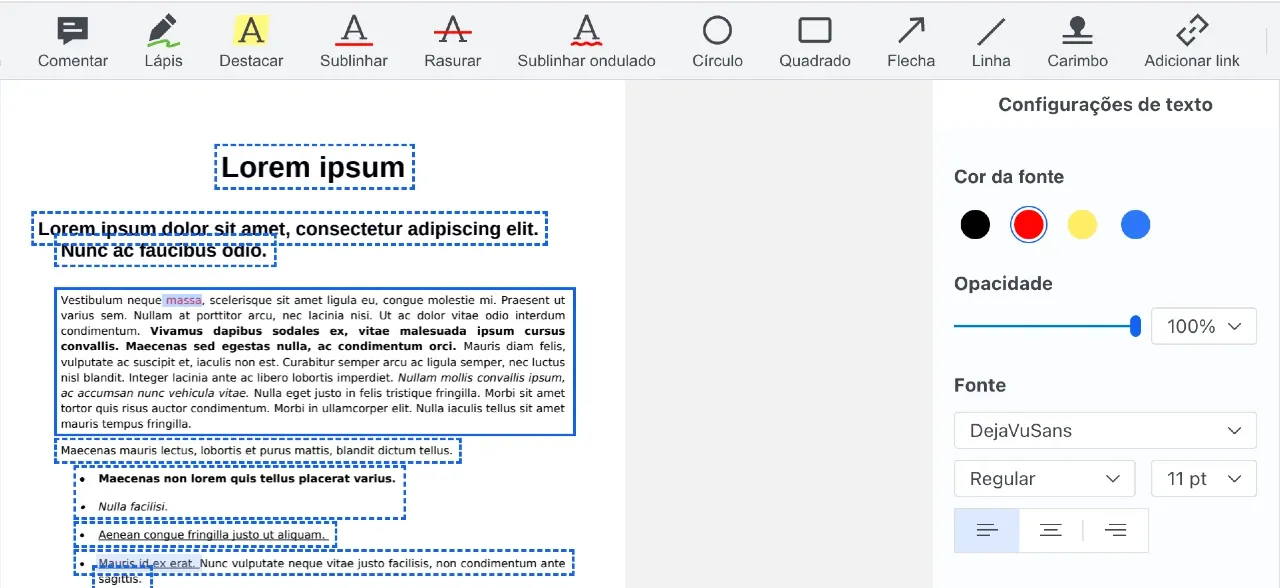Select the Círculo shape tool
The width and height of the screenshot is (1280, 588).
point(717,42)
